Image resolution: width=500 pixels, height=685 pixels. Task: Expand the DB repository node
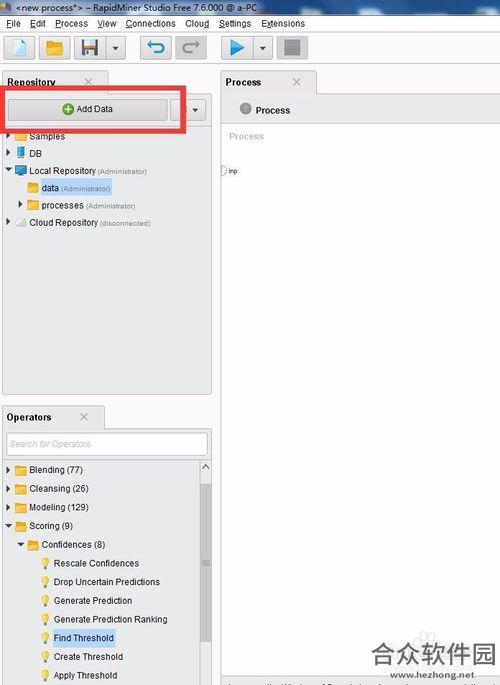8,153
